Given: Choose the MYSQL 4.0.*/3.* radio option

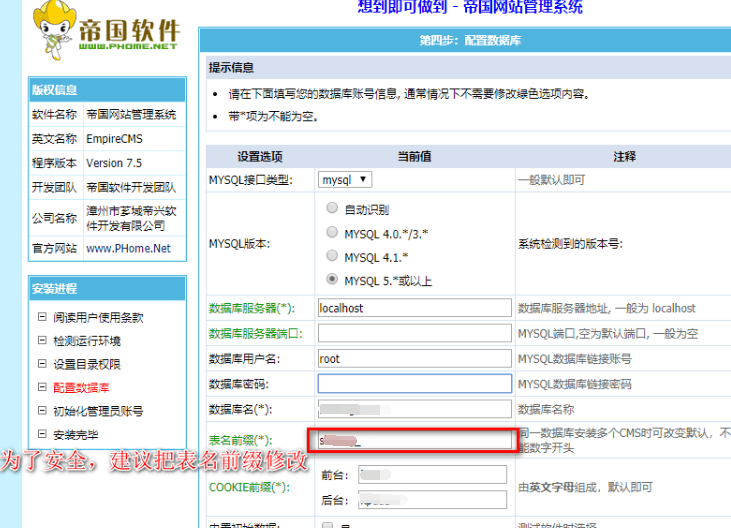Looking at the screenshot, I should point(332,233).
